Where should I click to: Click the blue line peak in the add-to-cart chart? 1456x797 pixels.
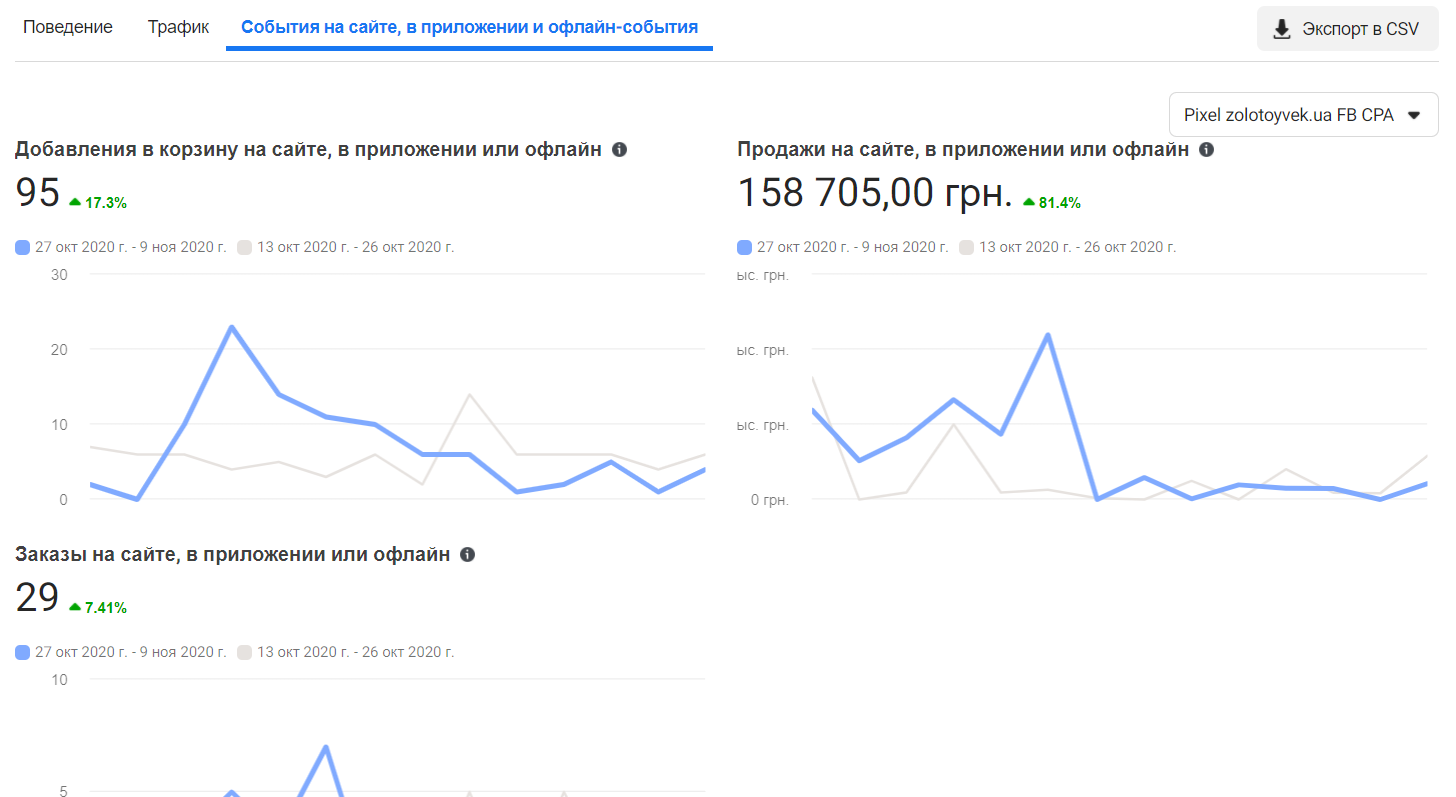[231, 327]
